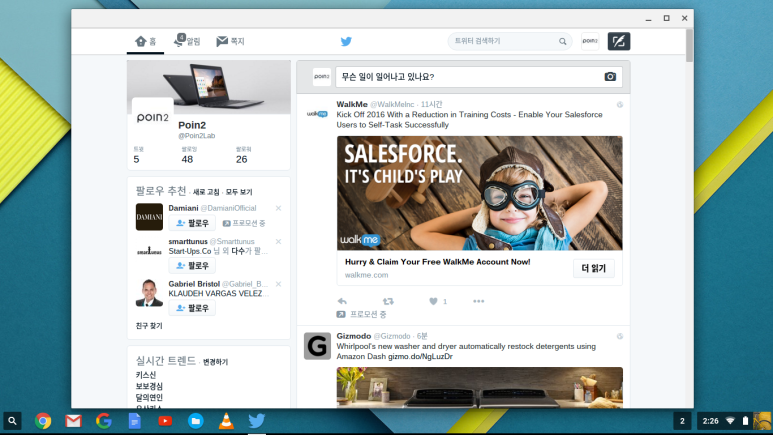This screenshot has height=435, width=773.
Task: Dismiss smarttunus follow suggestion
Action: pos(279,242)
